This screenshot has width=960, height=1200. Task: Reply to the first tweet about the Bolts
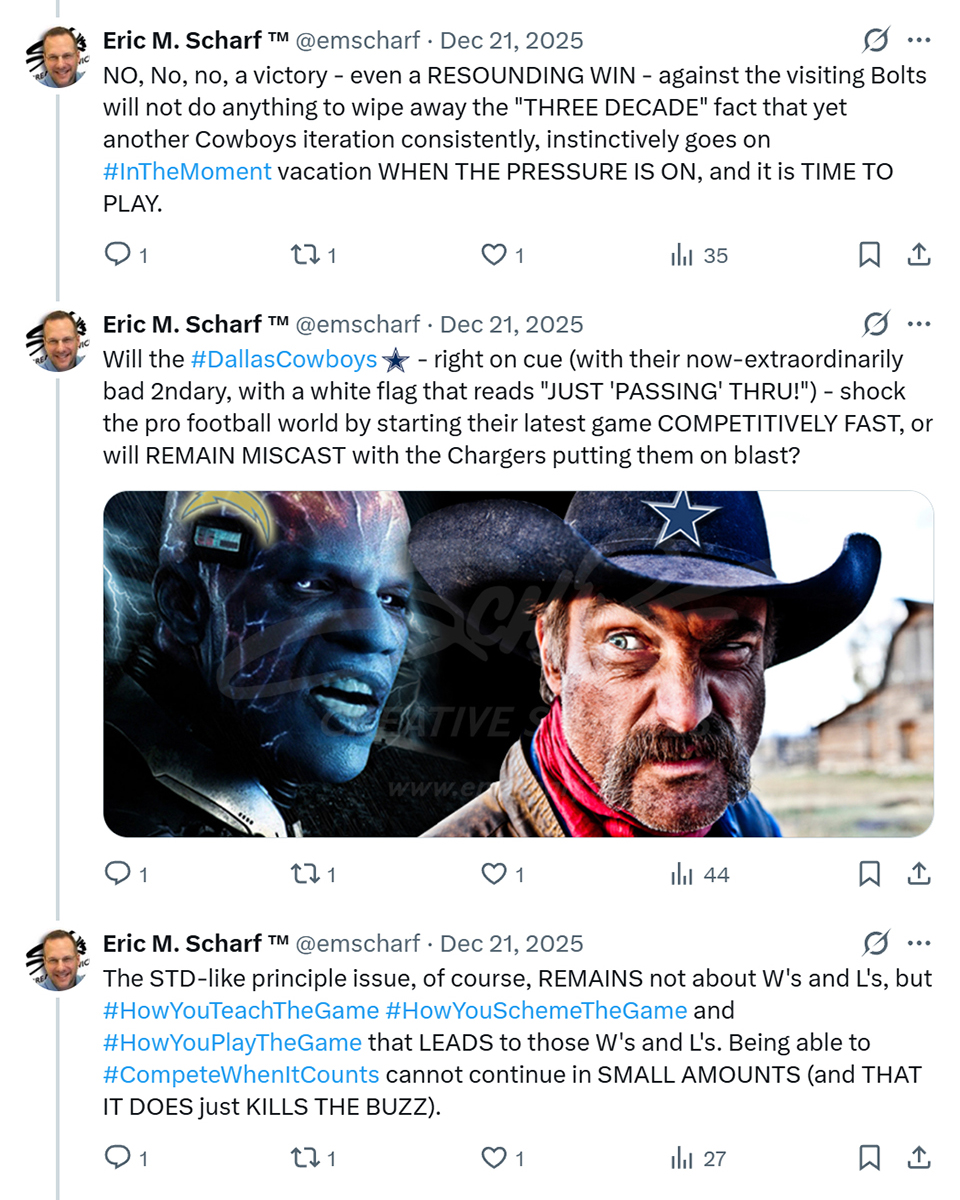119,255
